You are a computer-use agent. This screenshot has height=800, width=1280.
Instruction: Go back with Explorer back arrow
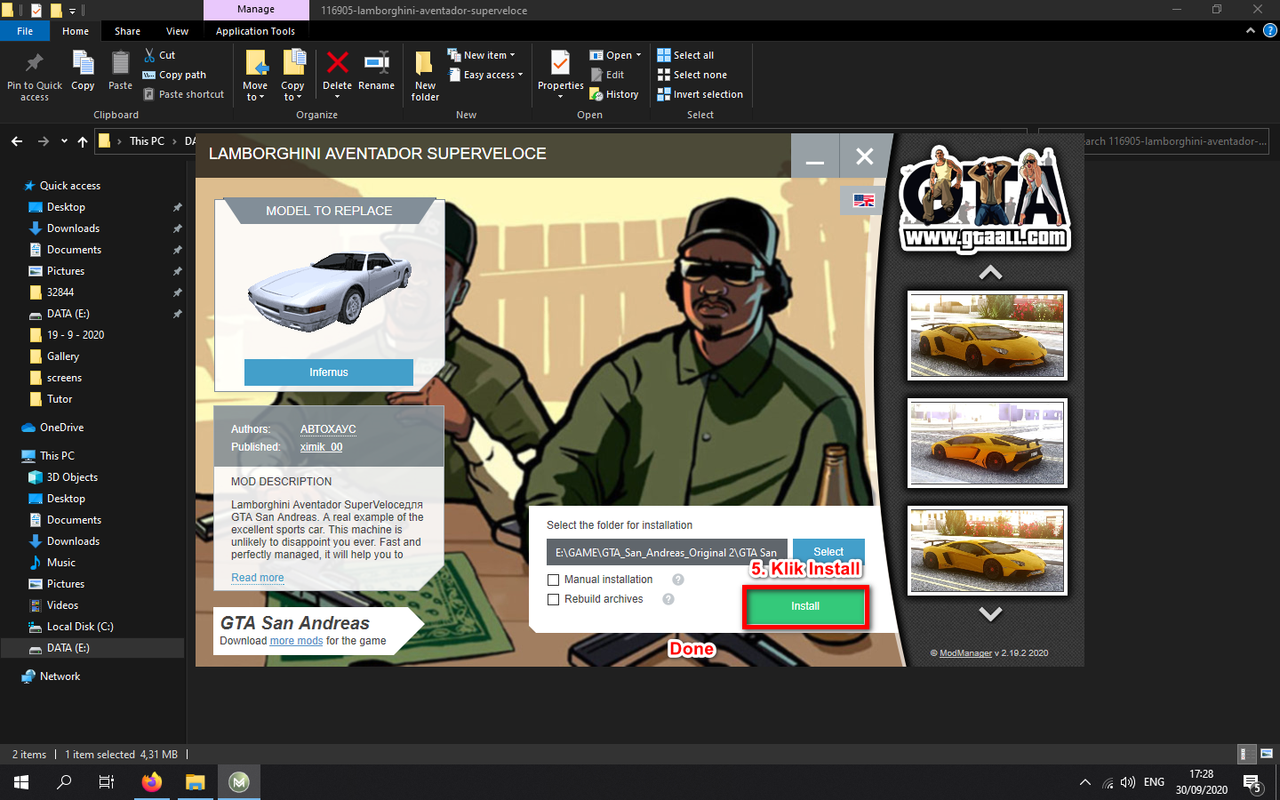[x=16, y=141]
